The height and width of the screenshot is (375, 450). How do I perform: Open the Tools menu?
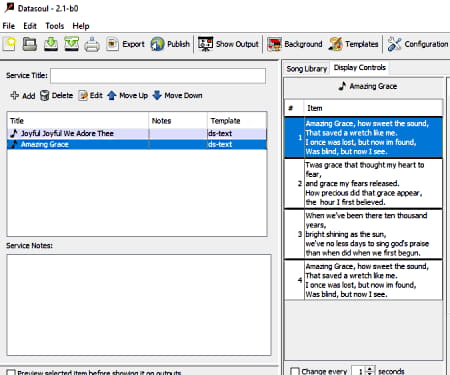point(55,26)
